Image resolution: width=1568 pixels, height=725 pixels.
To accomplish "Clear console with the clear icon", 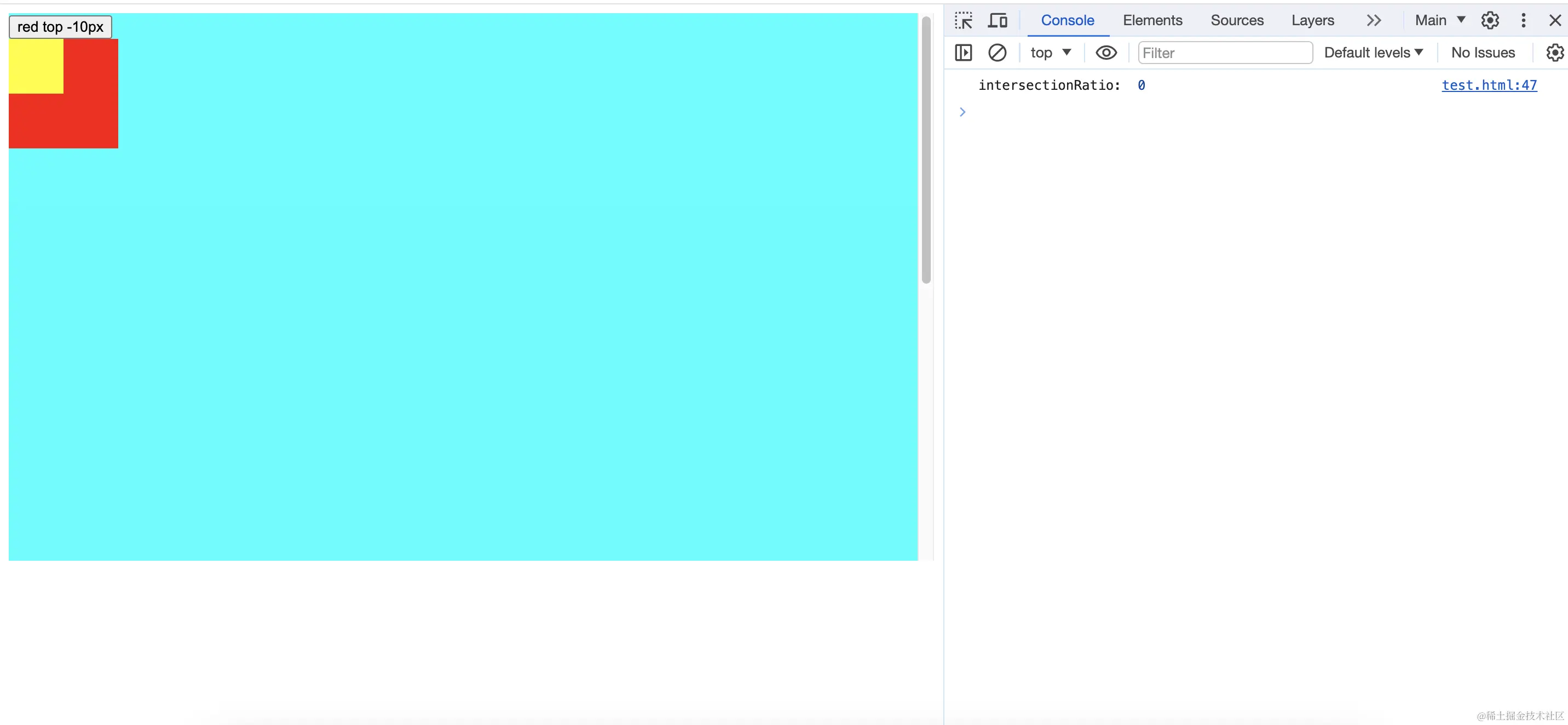I will tap(996, 53).
